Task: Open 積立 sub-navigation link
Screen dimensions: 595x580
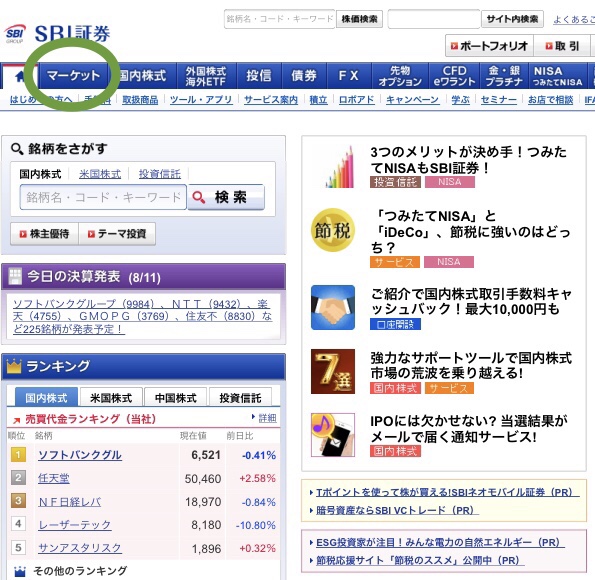Action: 318,100
